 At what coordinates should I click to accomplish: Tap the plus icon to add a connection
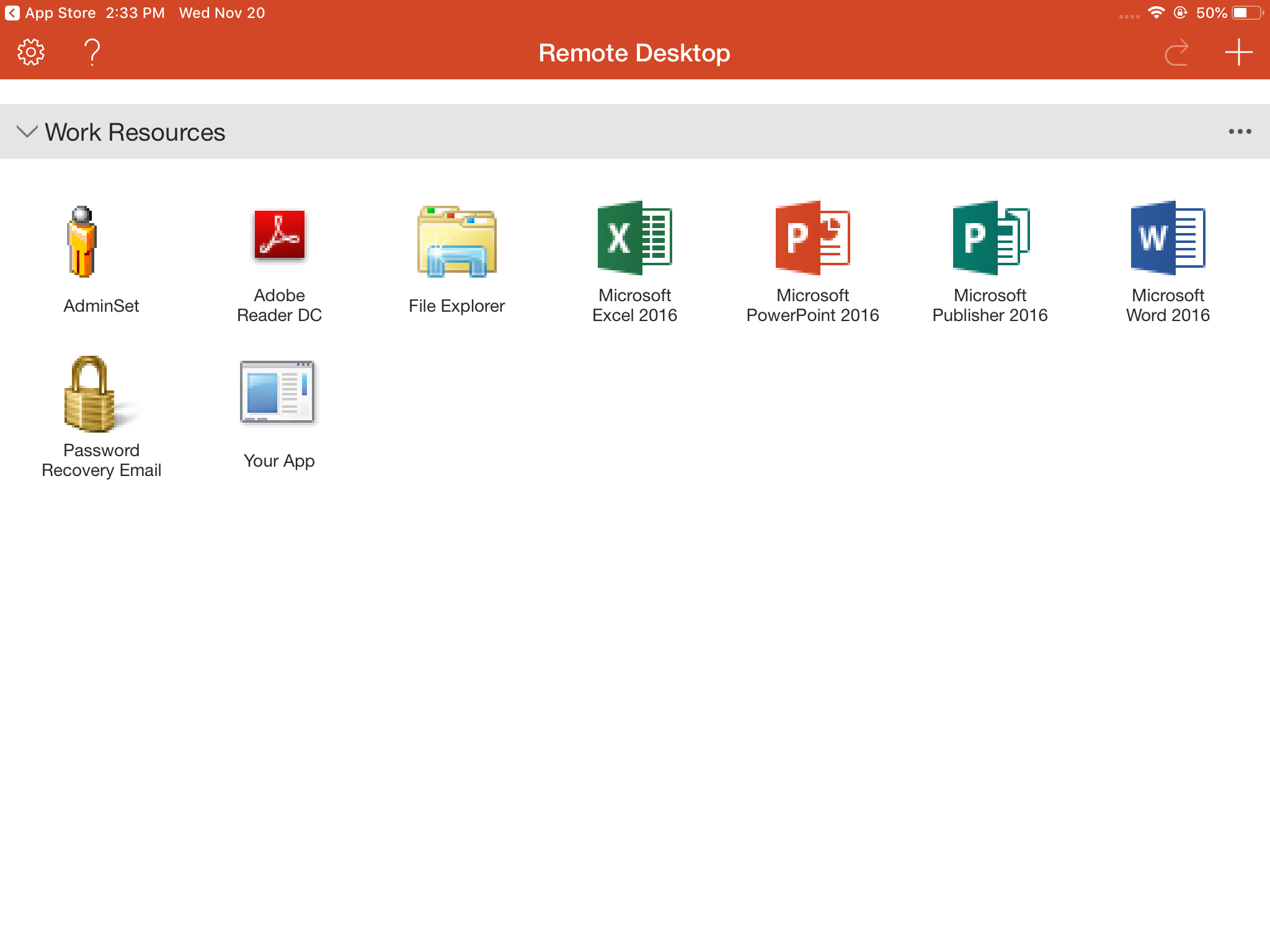pos(1238,53)
